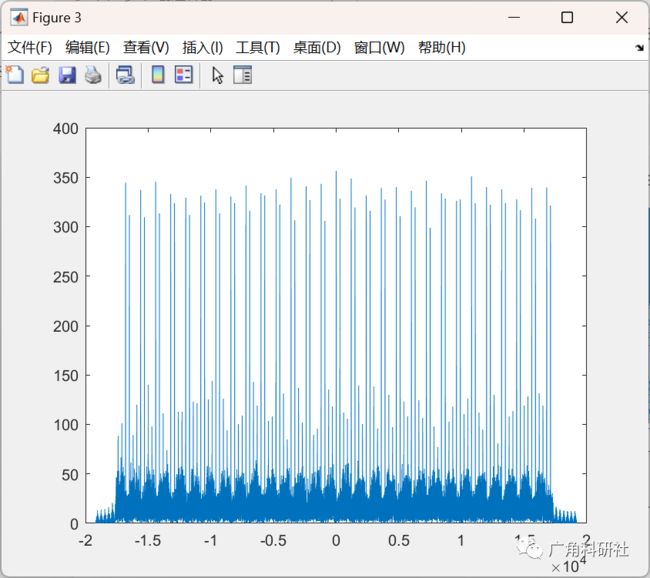Screen dimensions: 650x578
Task: Open the 编辑(E) menu
Action: [87, 47]
